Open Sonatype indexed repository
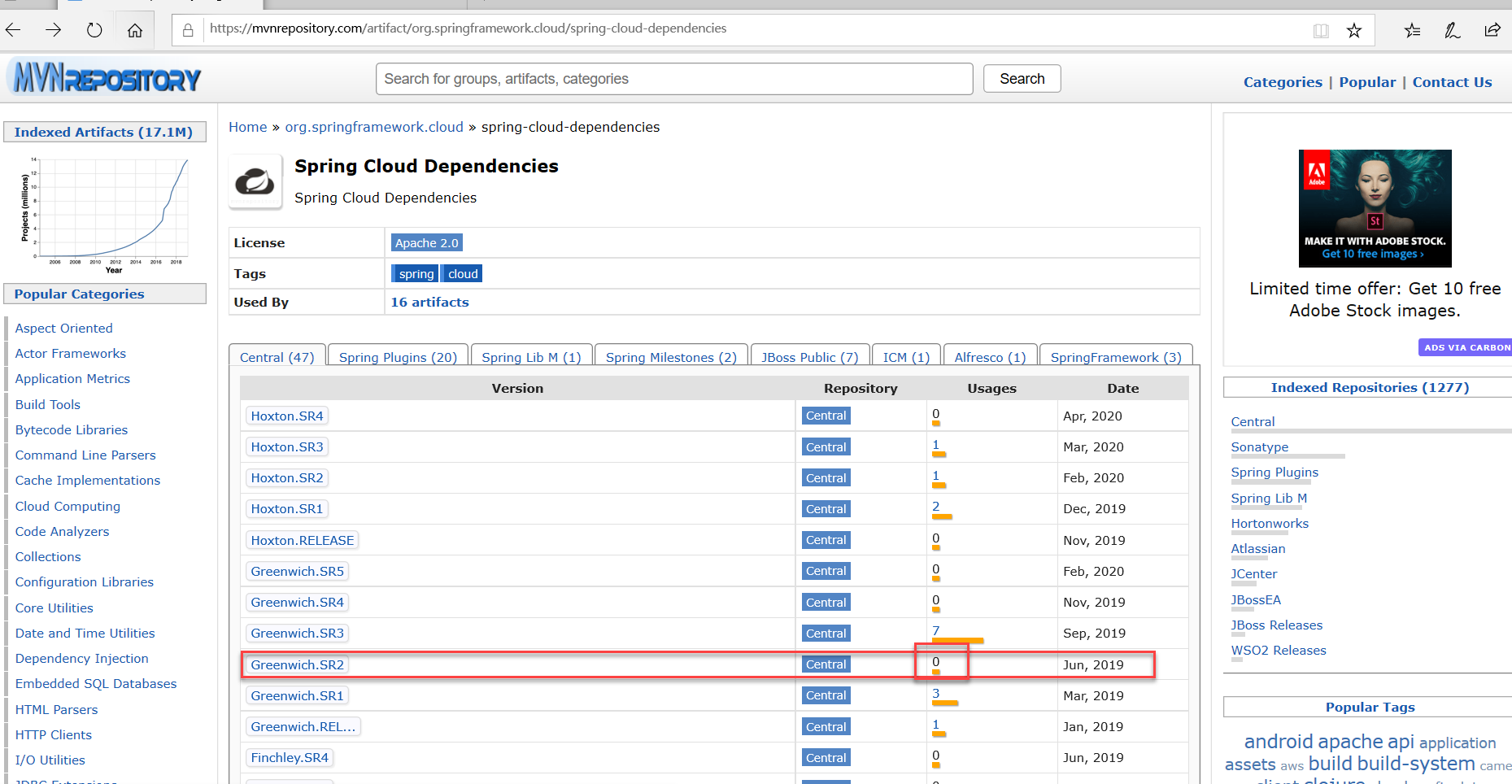Viewport: 1512px width, 784px height. 1260,447
